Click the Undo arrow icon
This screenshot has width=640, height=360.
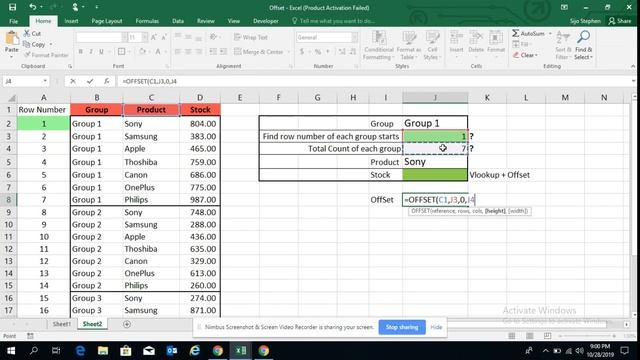[33, 7]
